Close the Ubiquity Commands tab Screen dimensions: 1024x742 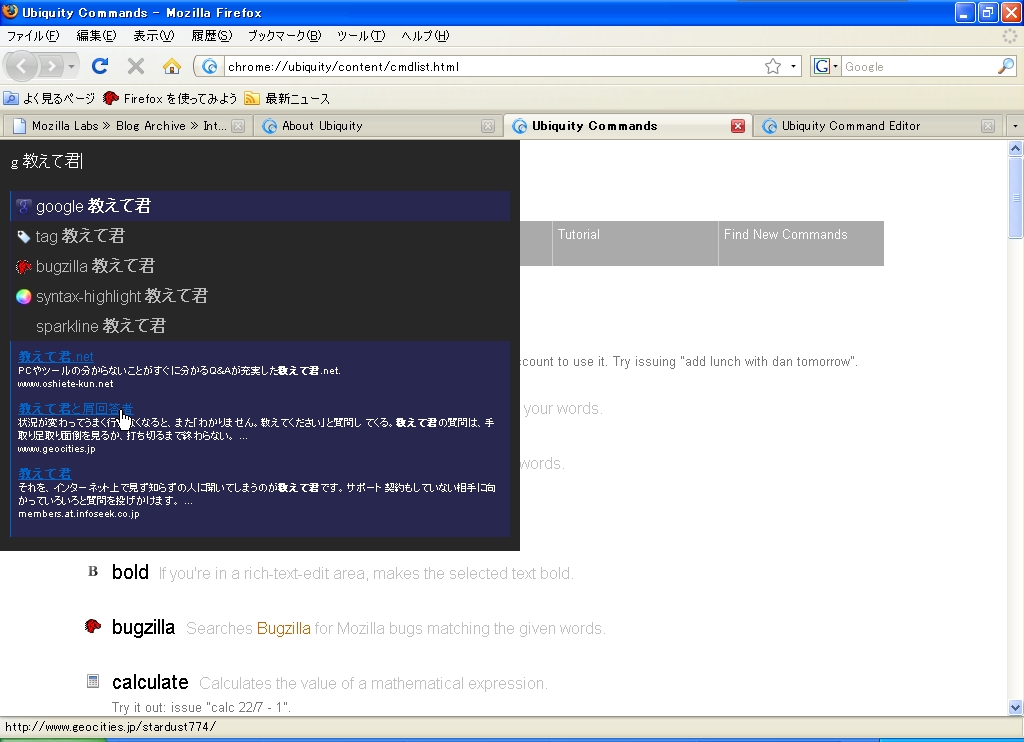click(x=738, y=126)
